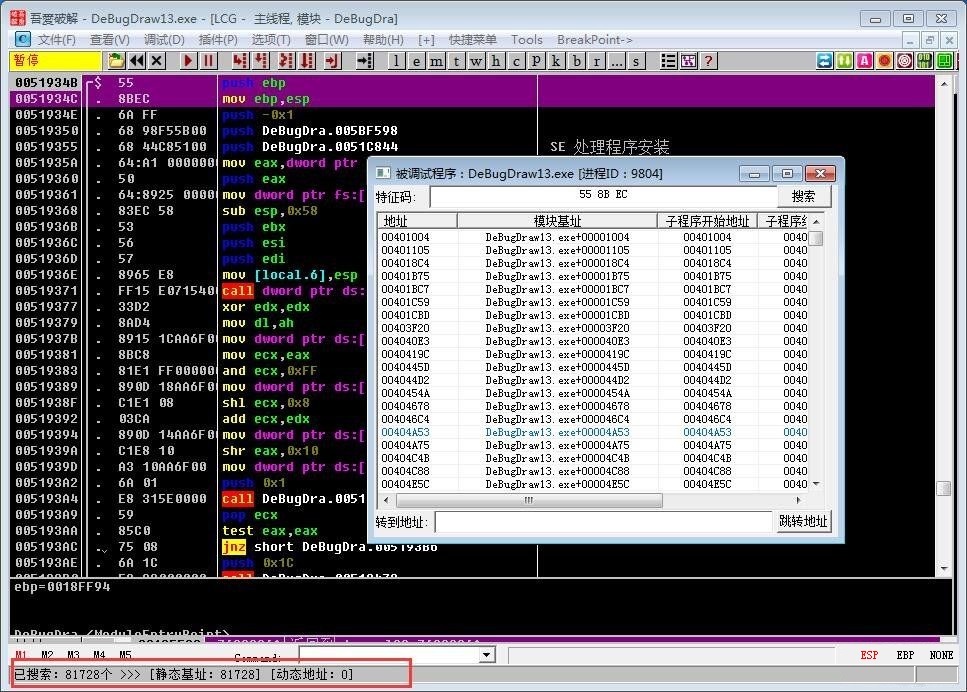Open the Log window via 'l' button
The image size is (967, 692).
point(397,61)
